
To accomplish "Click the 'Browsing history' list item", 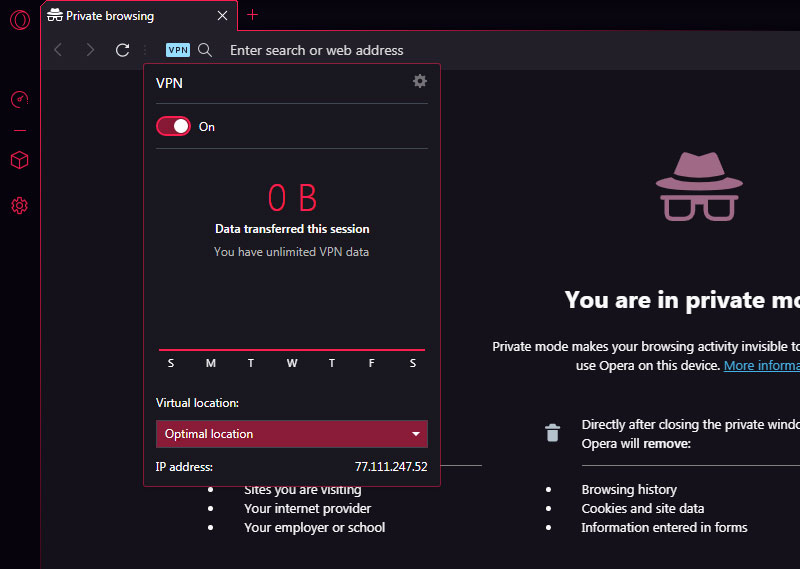I will click(x=629, y=489).
